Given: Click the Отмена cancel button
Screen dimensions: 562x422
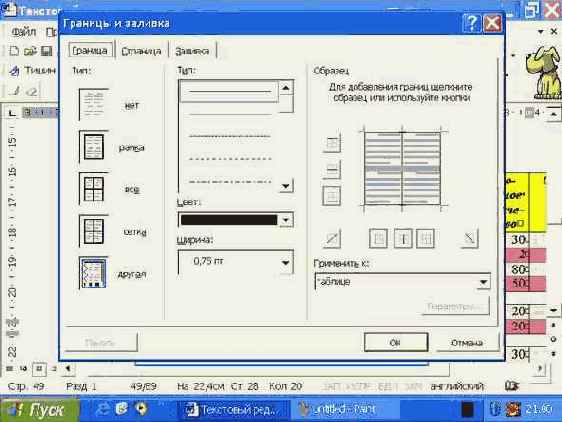Looking at the screenshot, I should click(467, 343).
